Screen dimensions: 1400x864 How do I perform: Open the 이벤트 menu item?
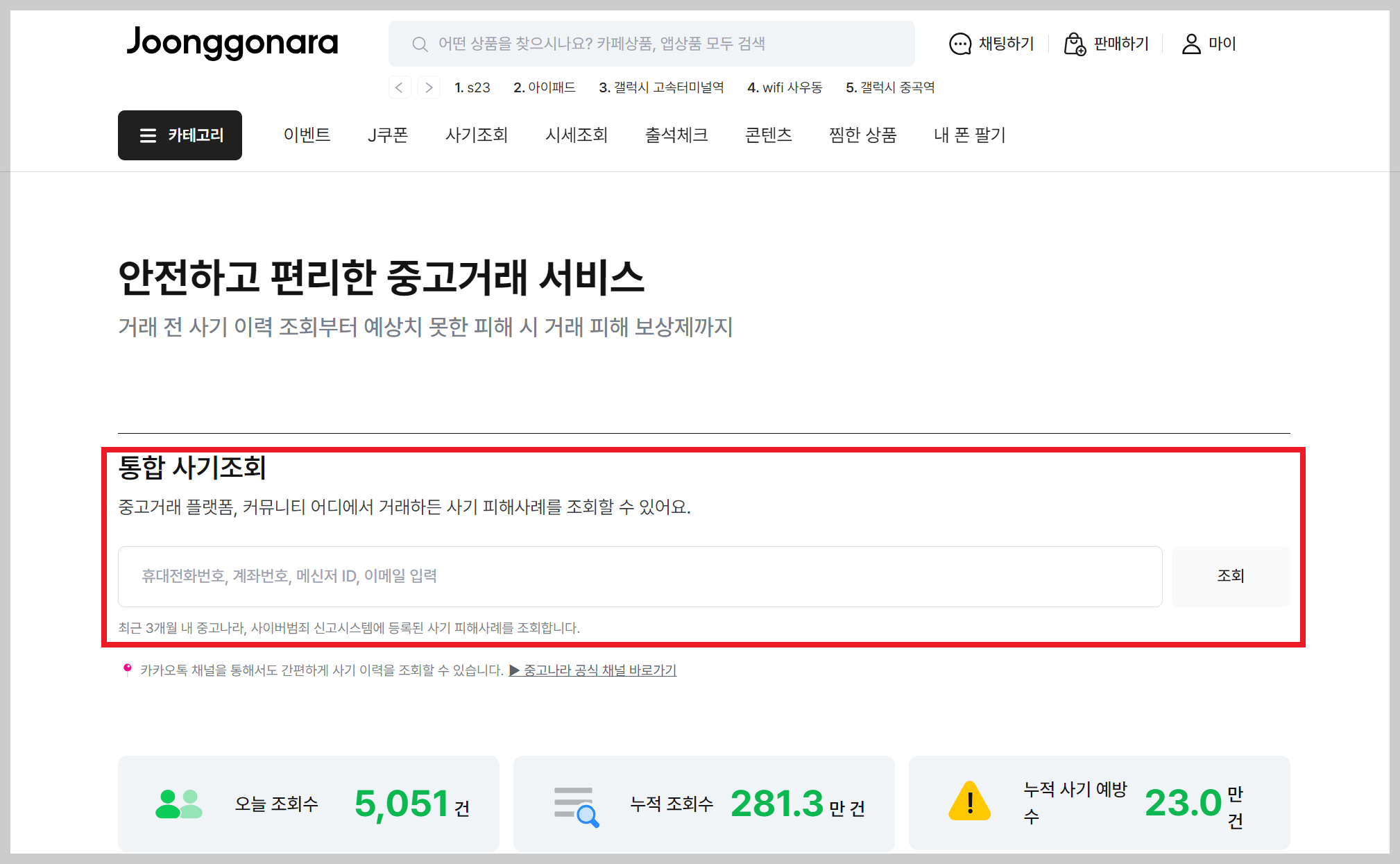coord(307,135)
